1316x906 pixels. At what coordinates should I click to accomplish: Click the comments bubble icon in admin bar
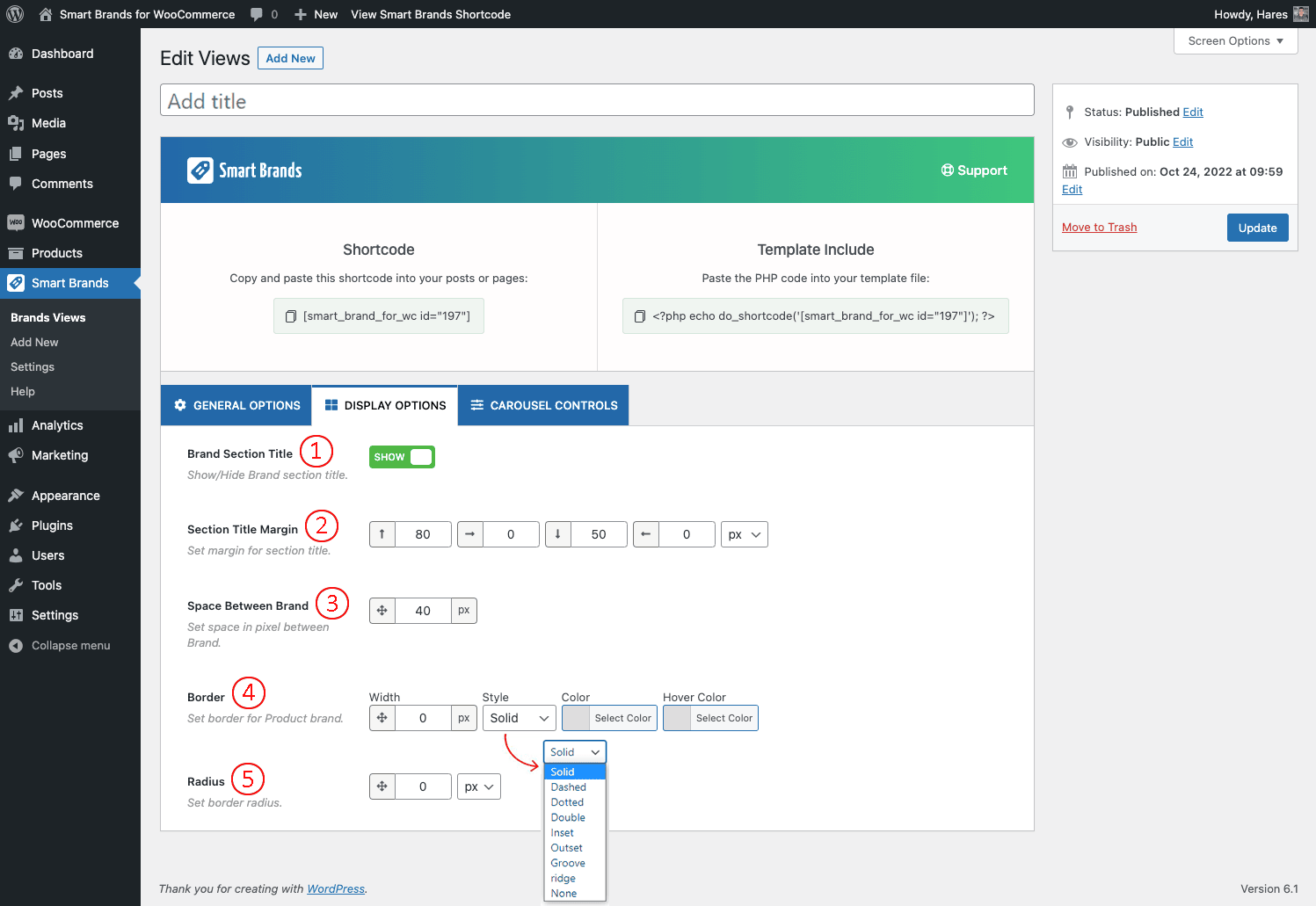point(257,14)
